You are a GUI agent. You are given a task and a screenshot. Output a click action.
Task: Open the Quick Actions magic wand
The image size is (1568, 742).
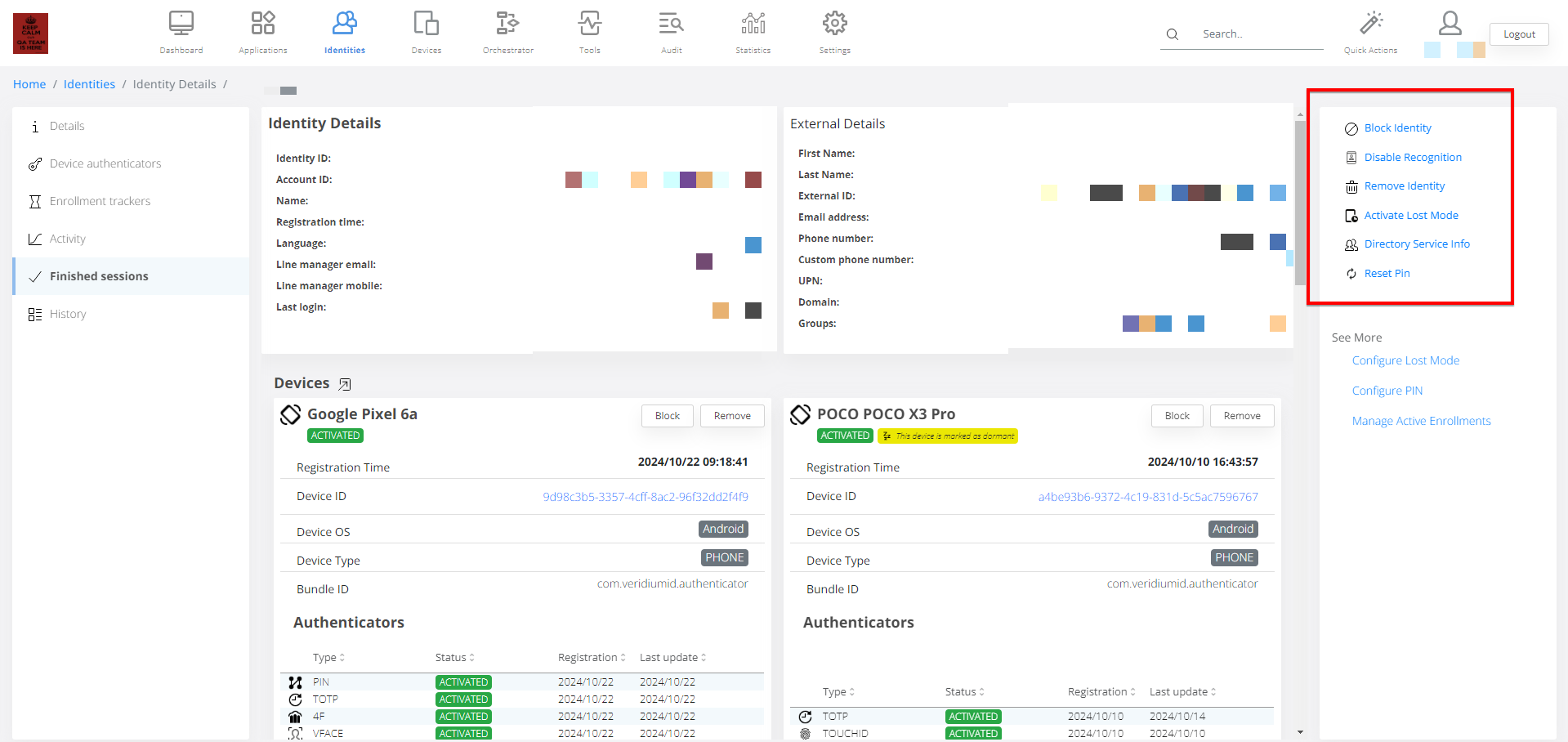click(x=1370, y=24)
